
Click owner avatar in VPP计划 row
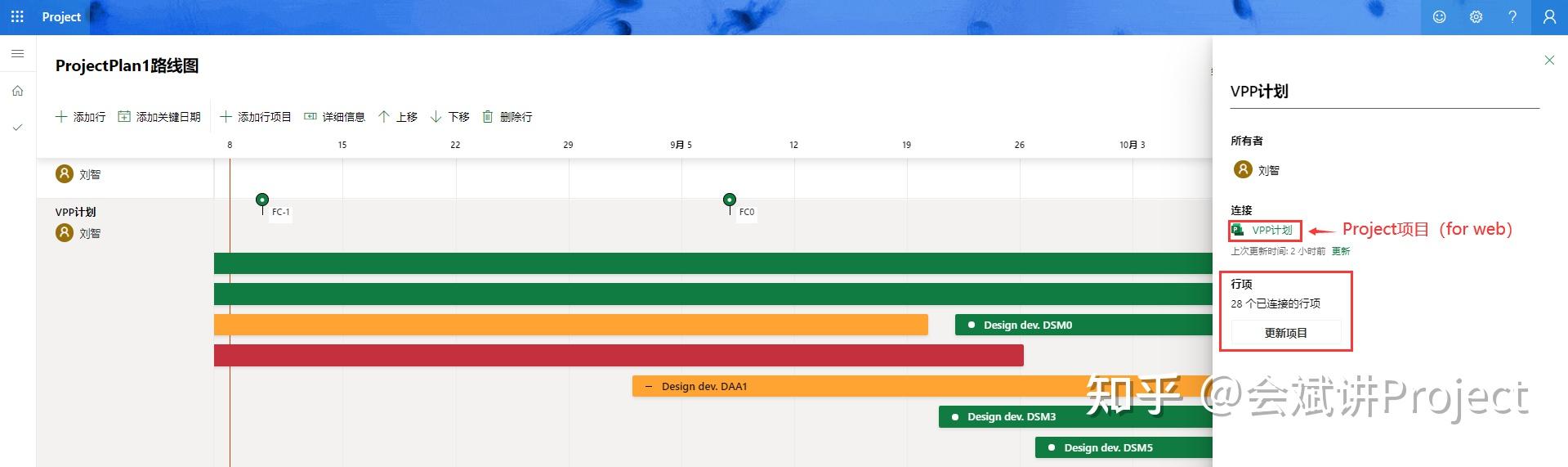click(x=65, y=233)
